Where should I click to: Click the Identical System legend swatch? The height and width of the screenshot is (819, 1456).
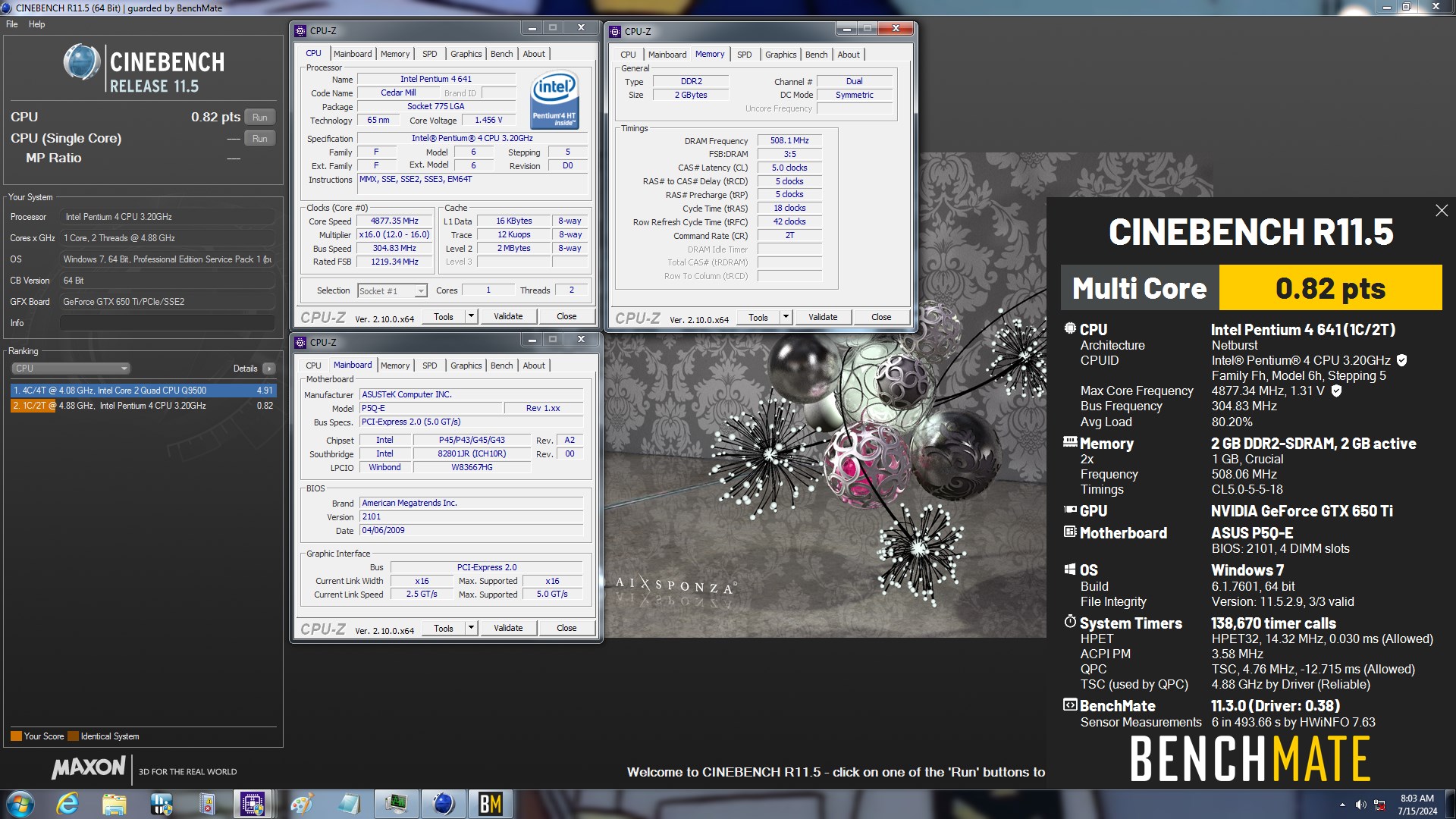(x=73, y=736)
